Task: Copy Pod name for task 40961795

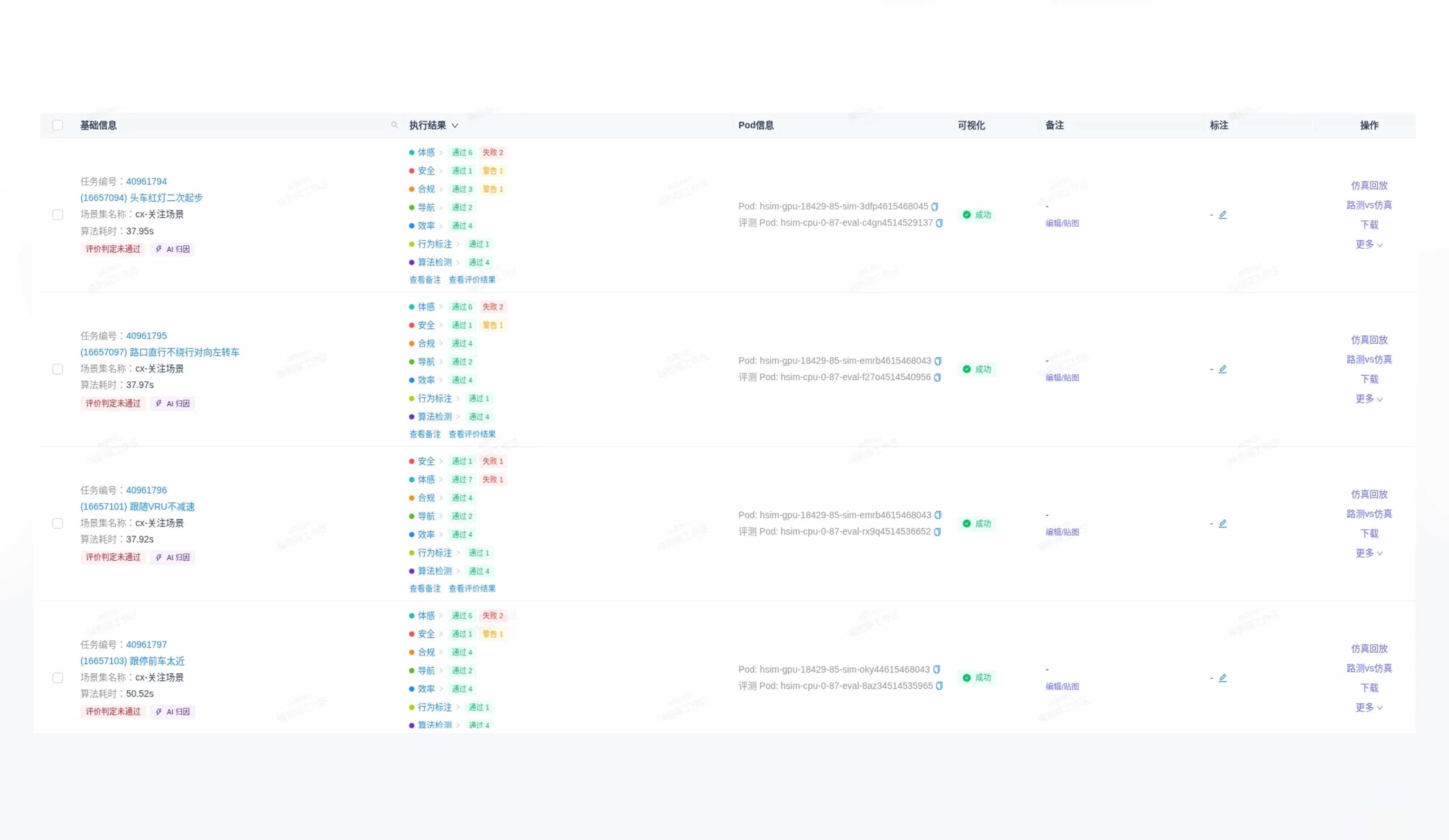Action: point(938,361)
